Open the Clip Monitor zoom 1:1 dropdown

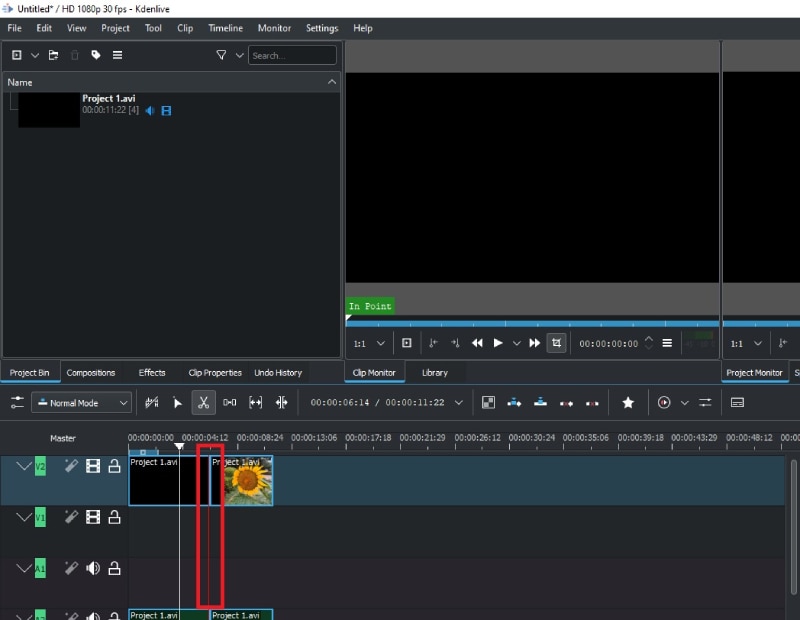point(369,343)
